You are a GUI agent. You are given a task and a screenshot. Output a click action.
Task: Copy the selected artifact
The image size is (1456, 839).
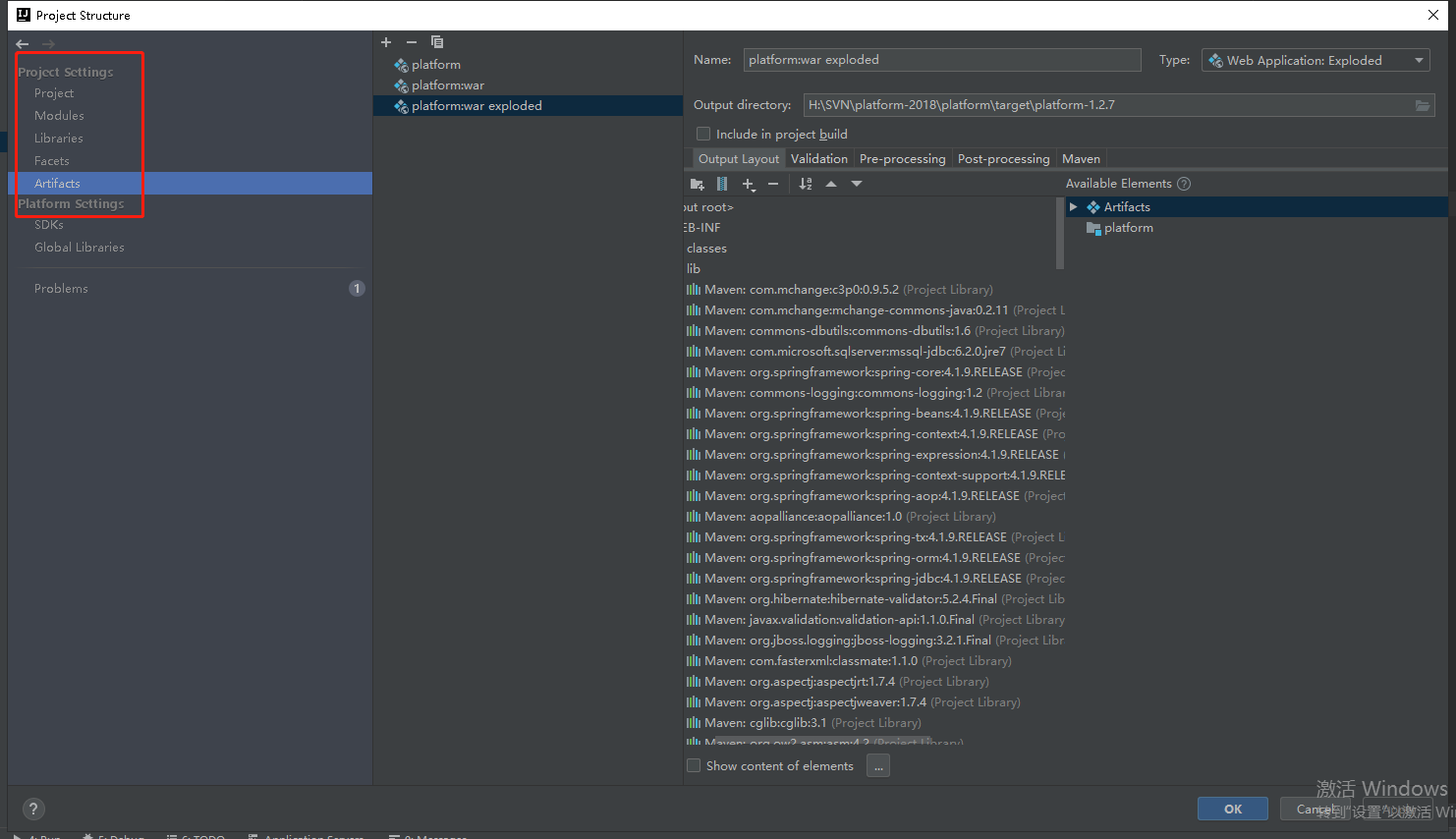point(437,42)
